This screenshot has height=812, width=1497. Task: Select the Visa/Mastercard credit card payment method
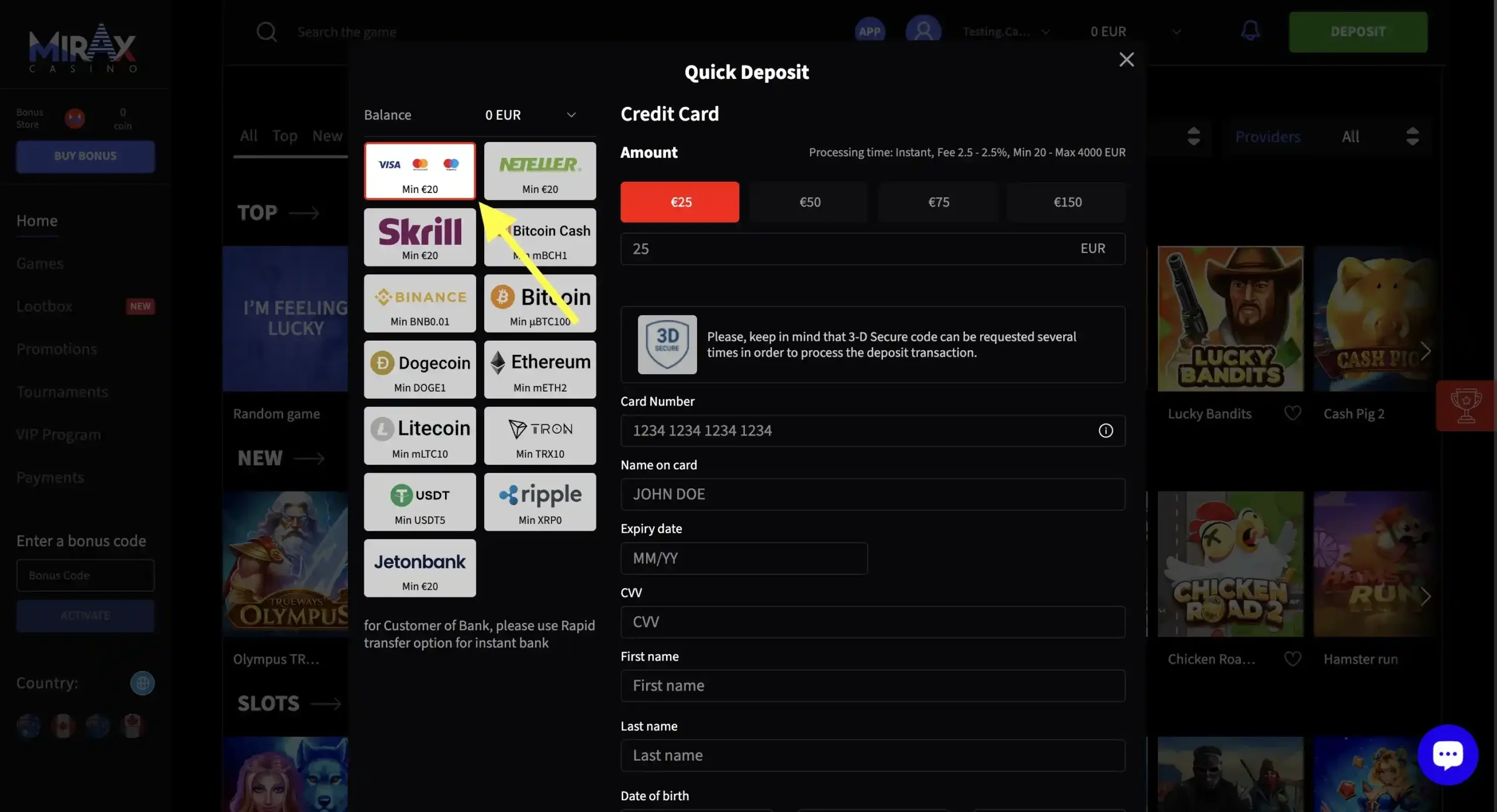(x=420, y=171)
